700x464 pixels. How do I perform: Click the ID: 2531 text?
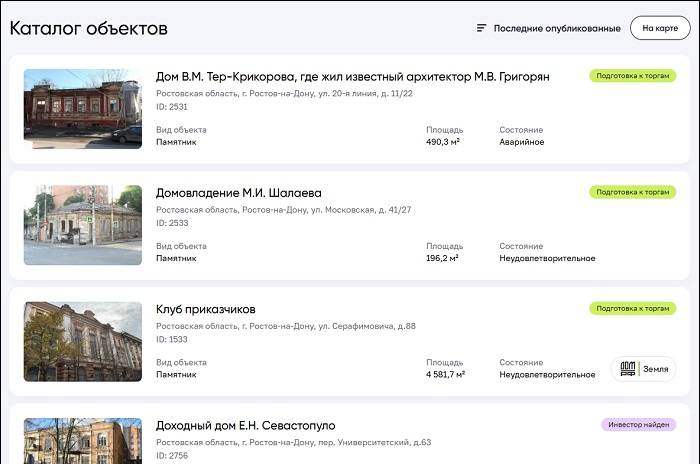pos(172,107)
